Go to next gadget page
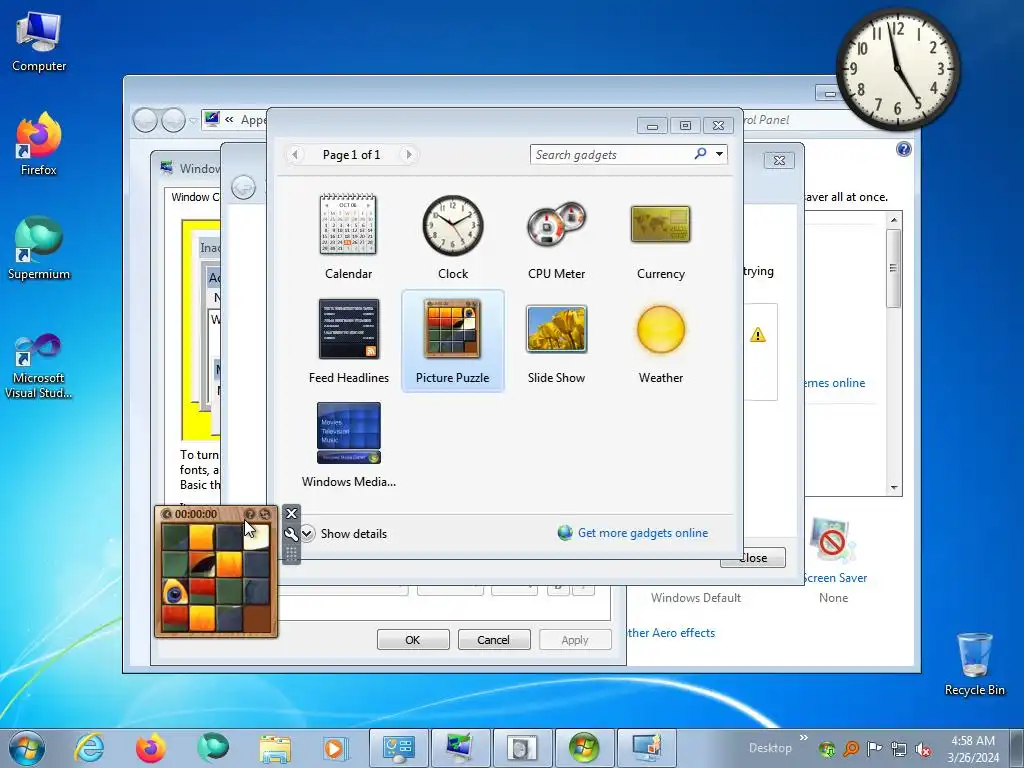1024x768 pixels. (x=409, y=155)
